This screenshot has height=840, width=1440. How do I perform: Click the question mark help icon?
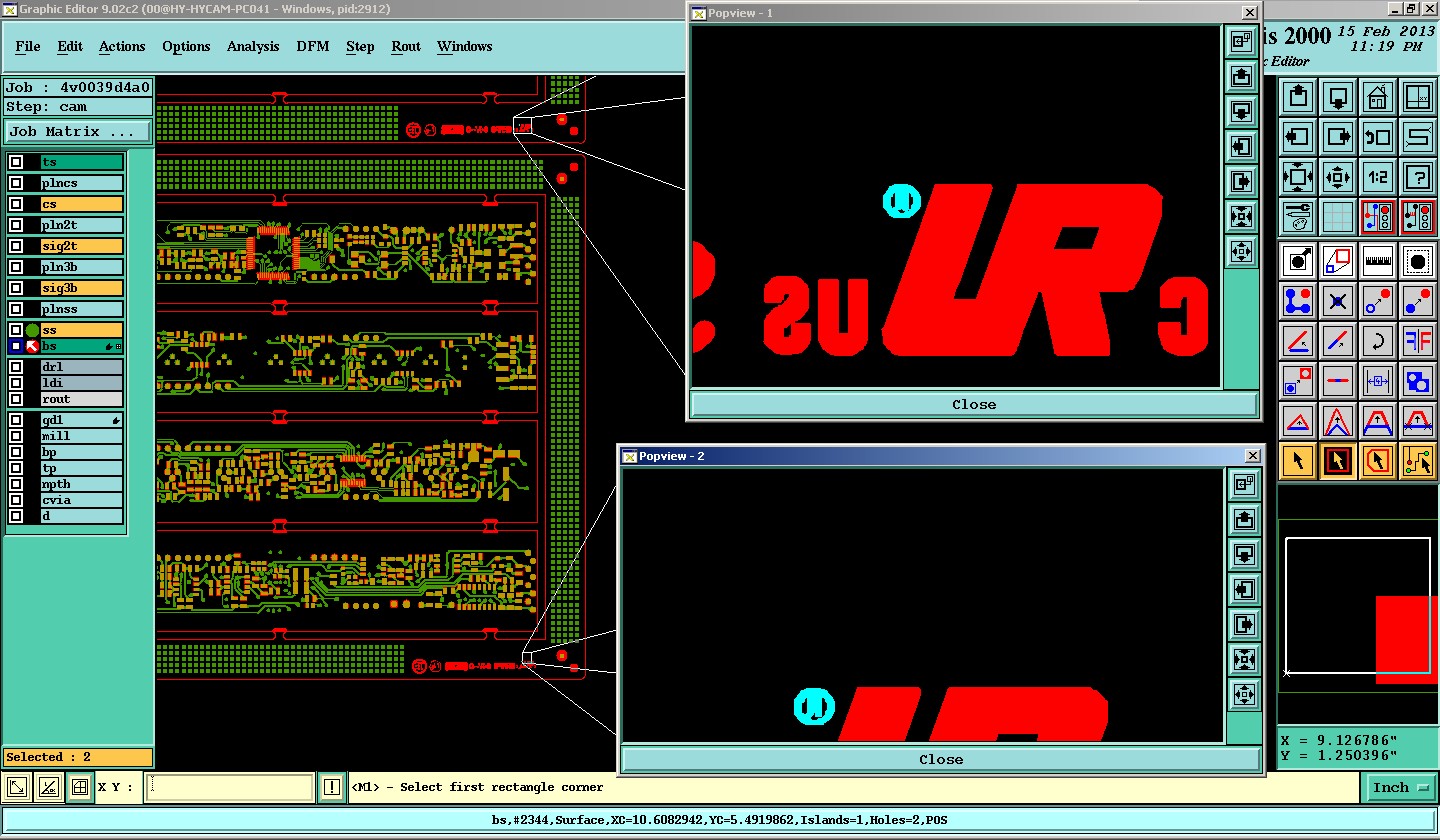click(1418, 177)
